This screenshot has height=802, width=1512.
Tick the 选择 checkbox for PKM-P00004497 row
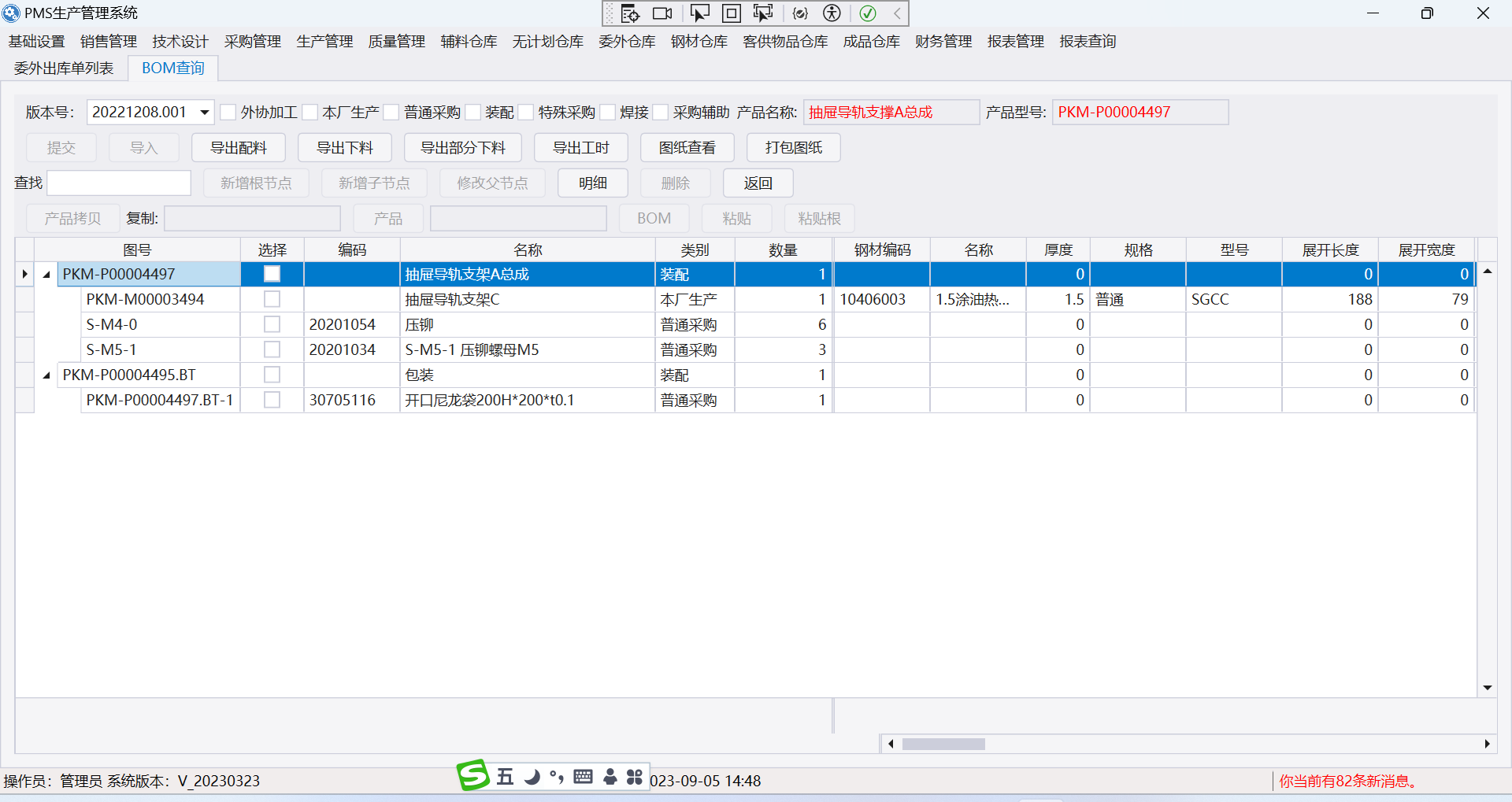tap(272, 274)
